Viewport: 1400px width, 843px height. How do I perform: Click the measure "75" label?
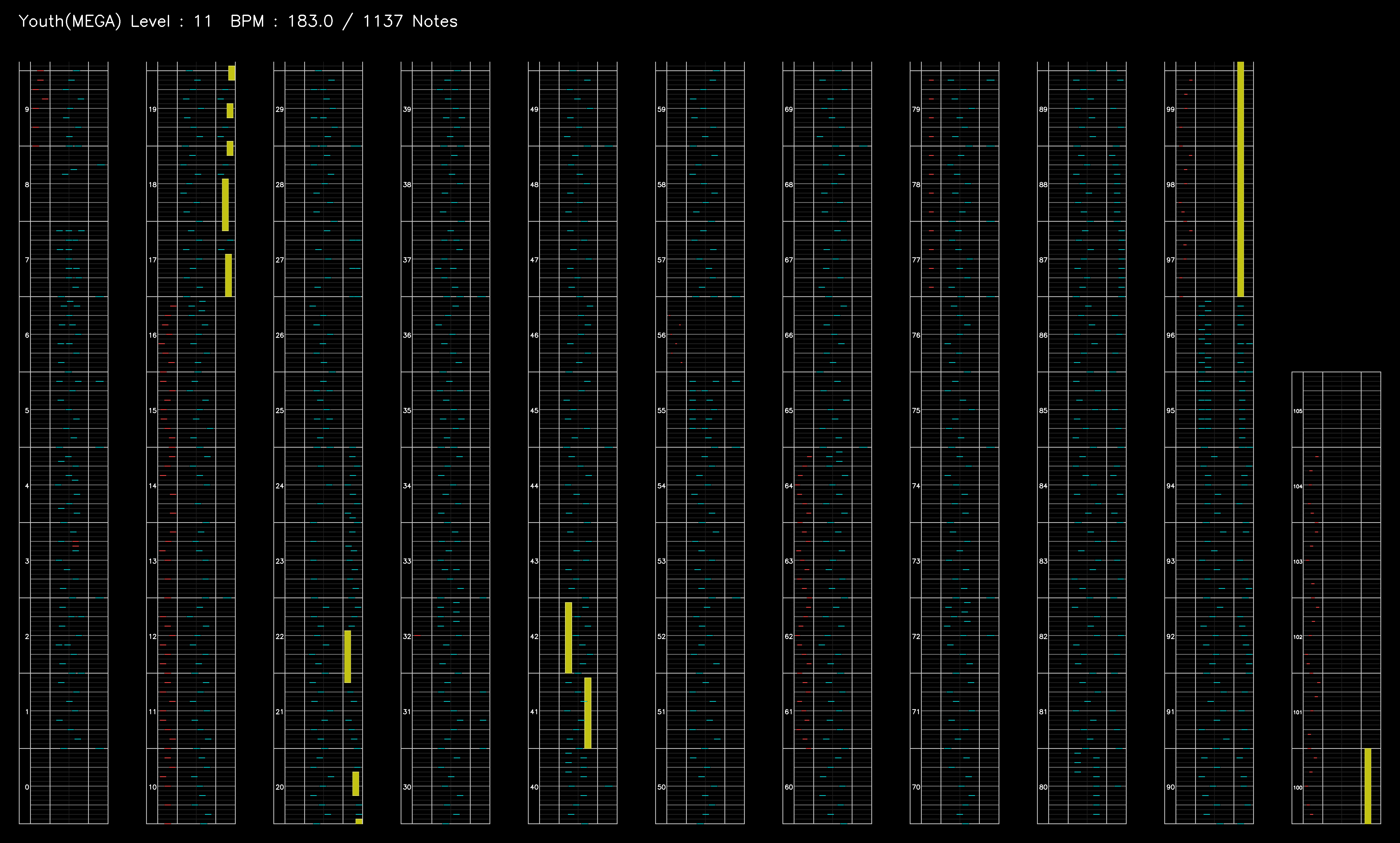click(916, 410)
